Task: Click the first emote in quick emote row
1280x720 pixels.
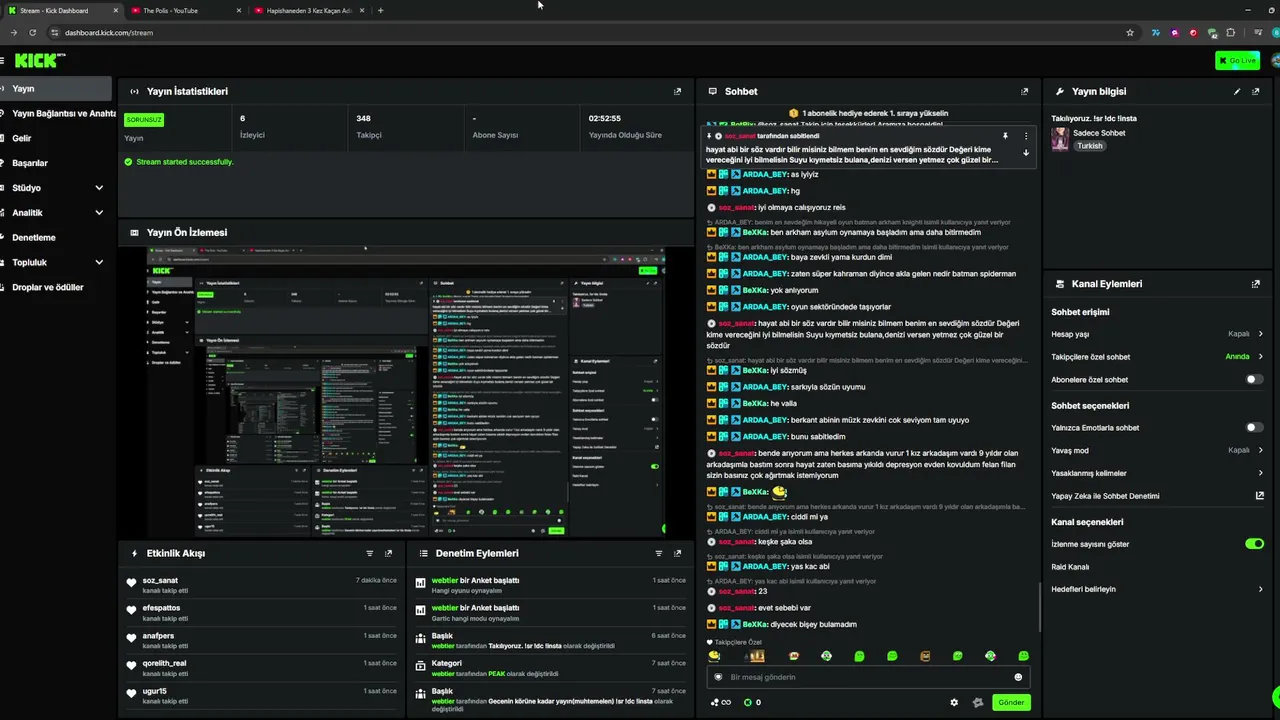Action: coord(714,656)
